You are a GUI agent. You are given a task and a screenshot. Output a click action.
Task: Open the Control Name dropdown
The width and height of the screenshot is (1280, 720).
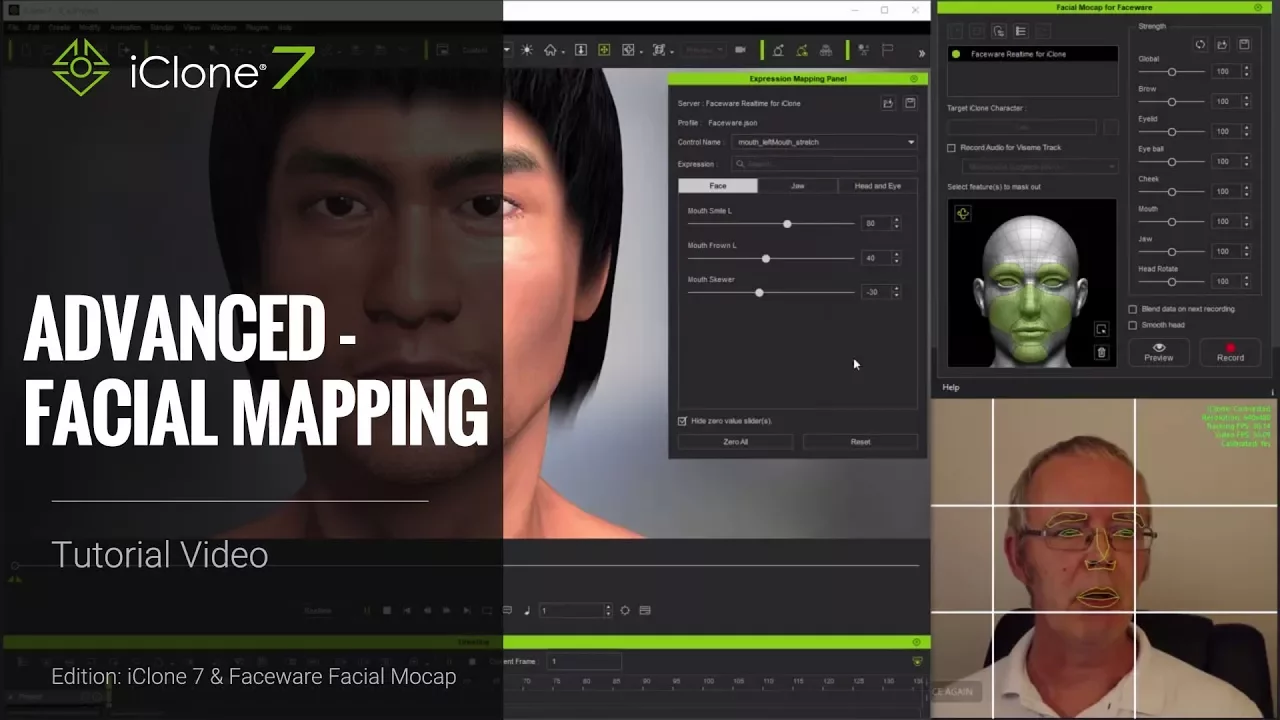[x=825, y=142]
